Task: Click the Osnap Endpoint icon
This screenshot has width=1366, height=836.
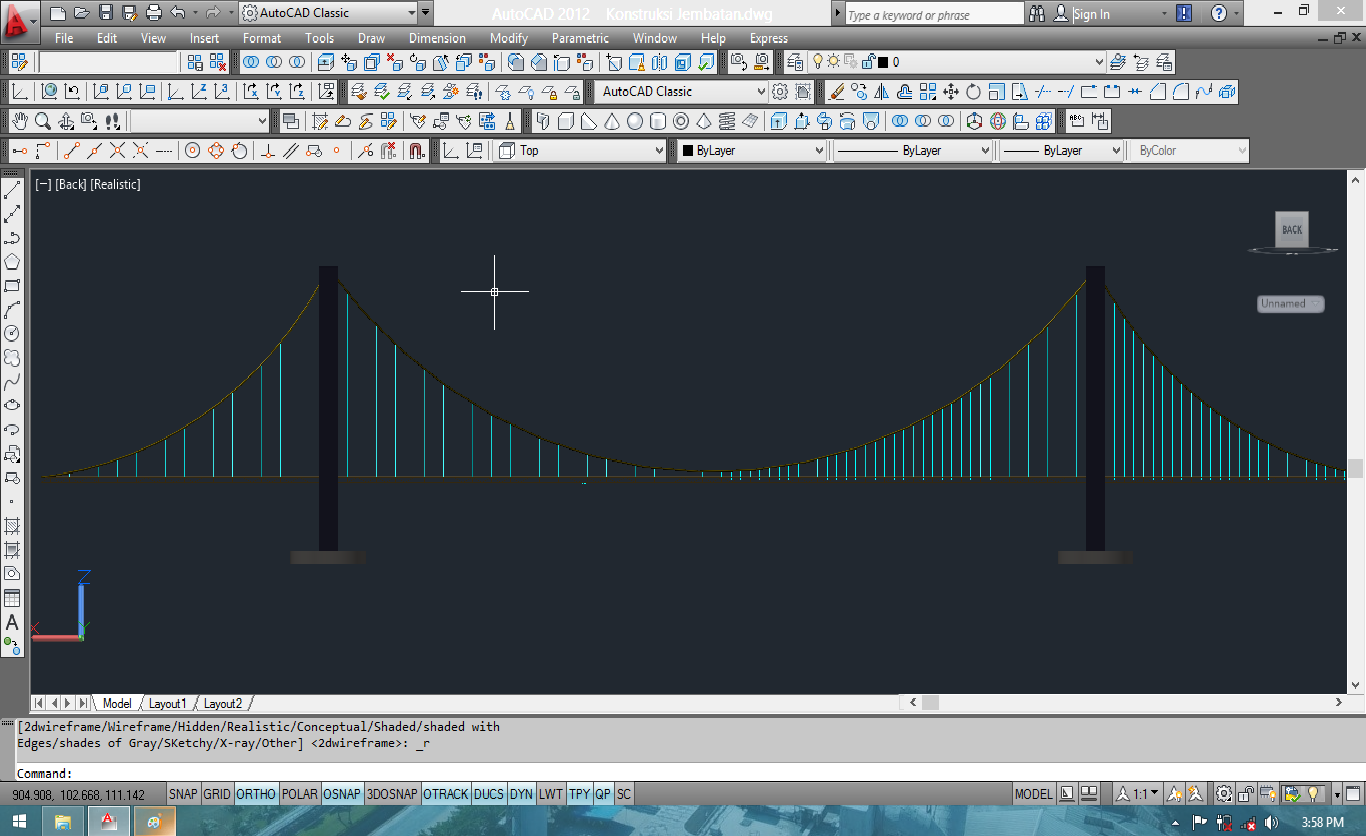Action: 71,151
